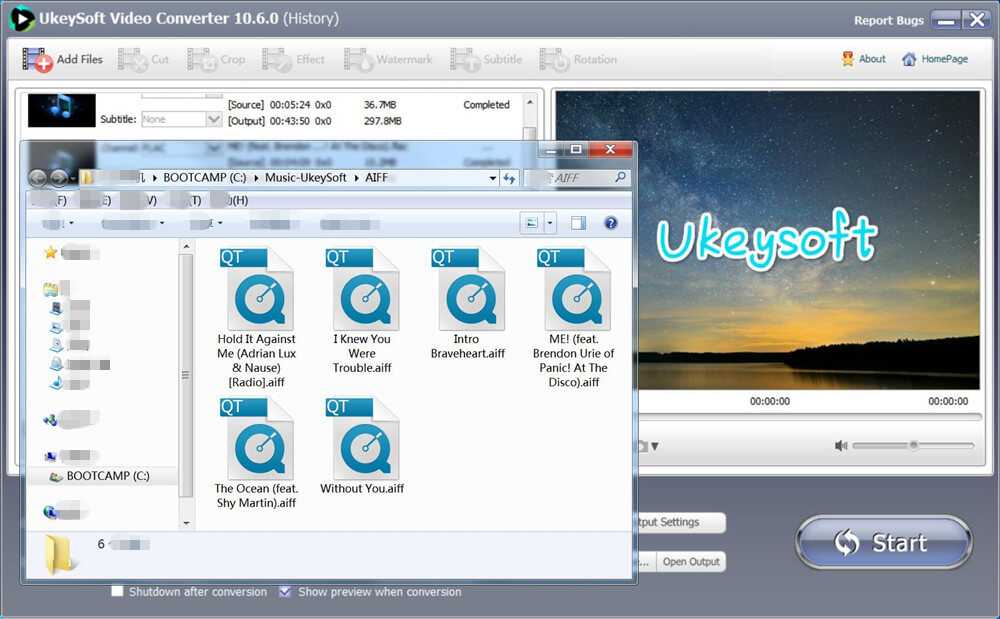Go to HomePage via house icon
1000x619 pixels.
909,59
